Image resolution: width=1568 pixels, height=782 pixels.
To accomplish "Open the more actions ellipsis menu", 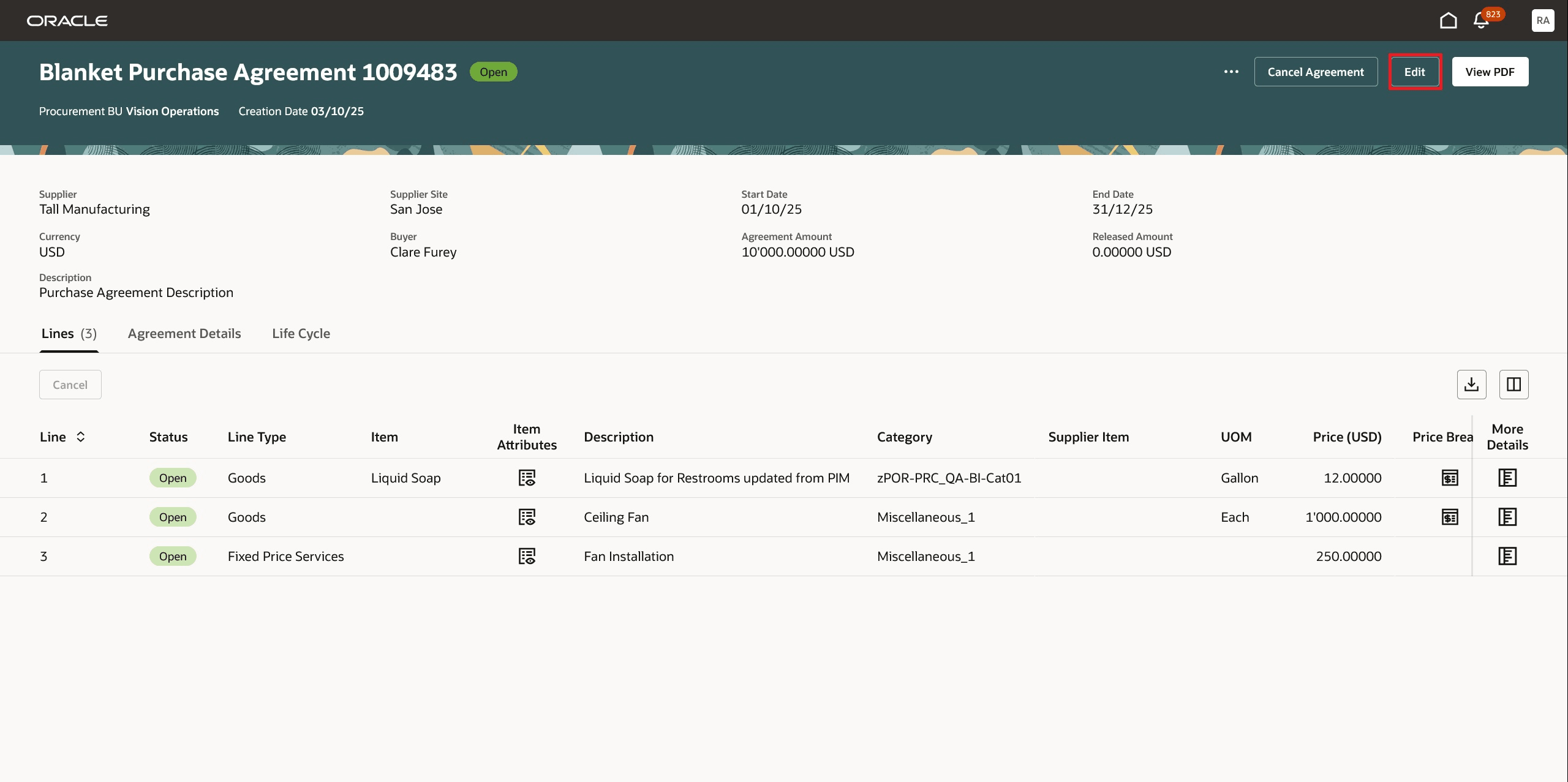I will click(x=1231, y=72).
